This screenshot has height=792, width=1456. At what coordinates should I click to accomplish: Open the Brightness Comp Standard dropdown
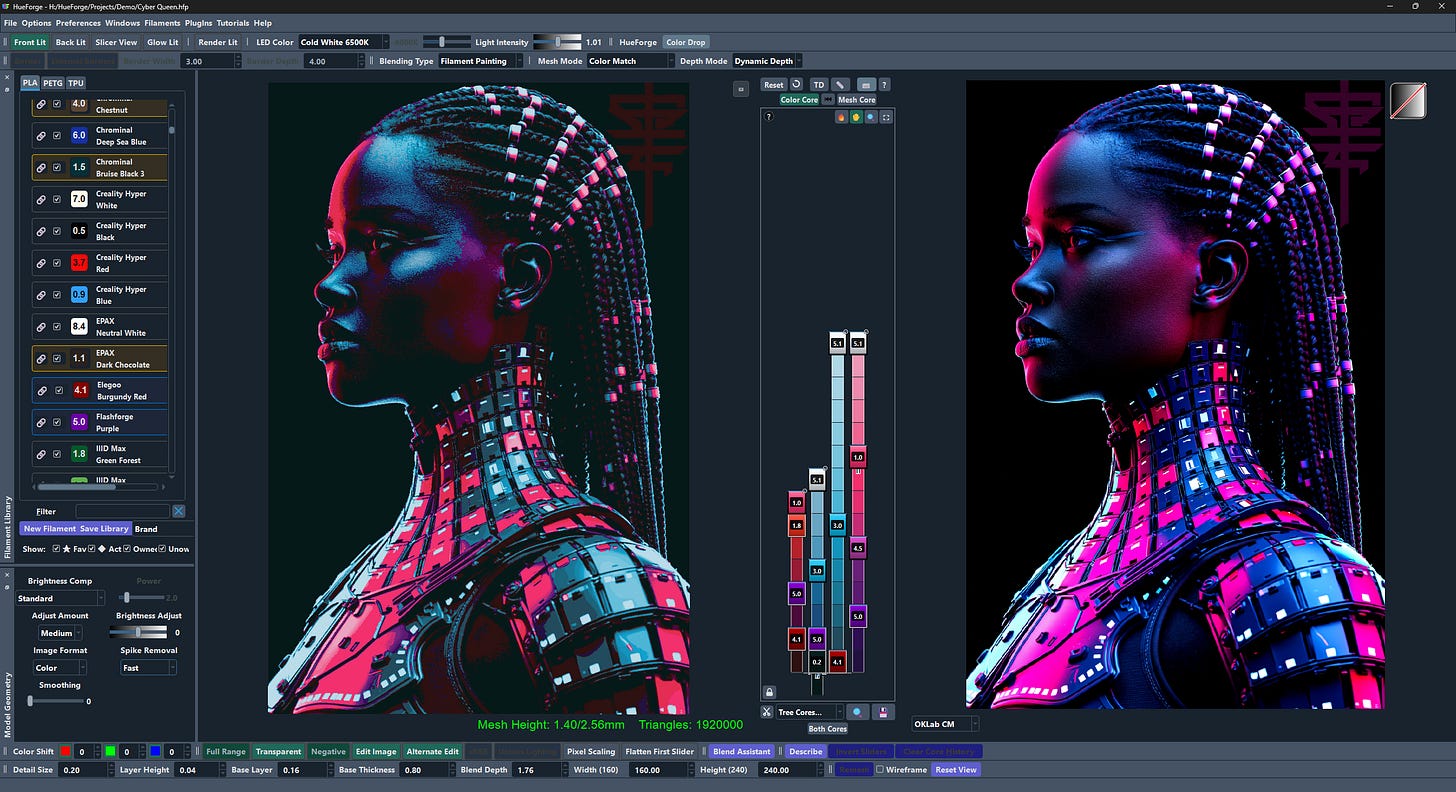pos(60,598)
